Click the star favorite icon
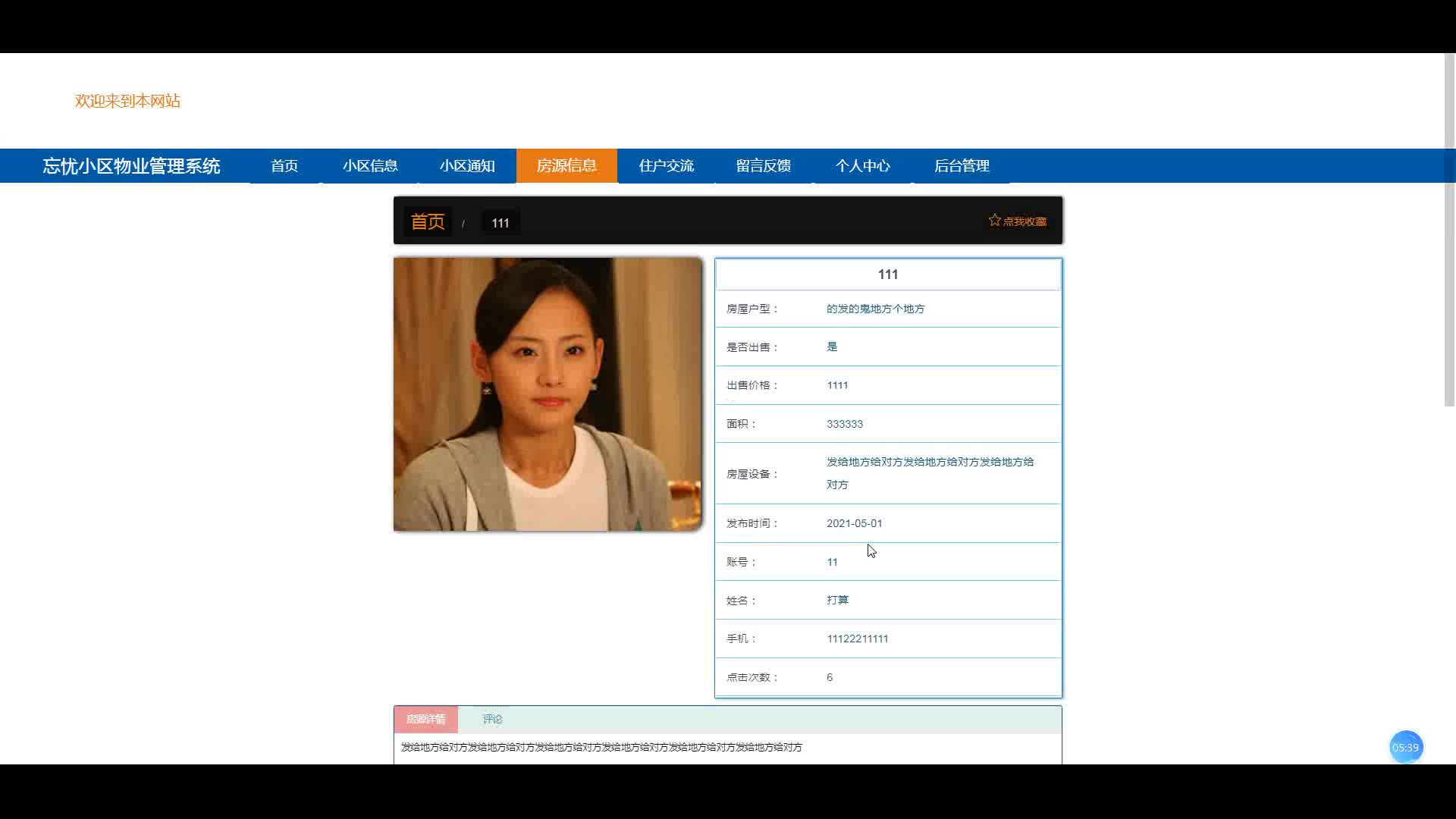 (x=994, y=220)
